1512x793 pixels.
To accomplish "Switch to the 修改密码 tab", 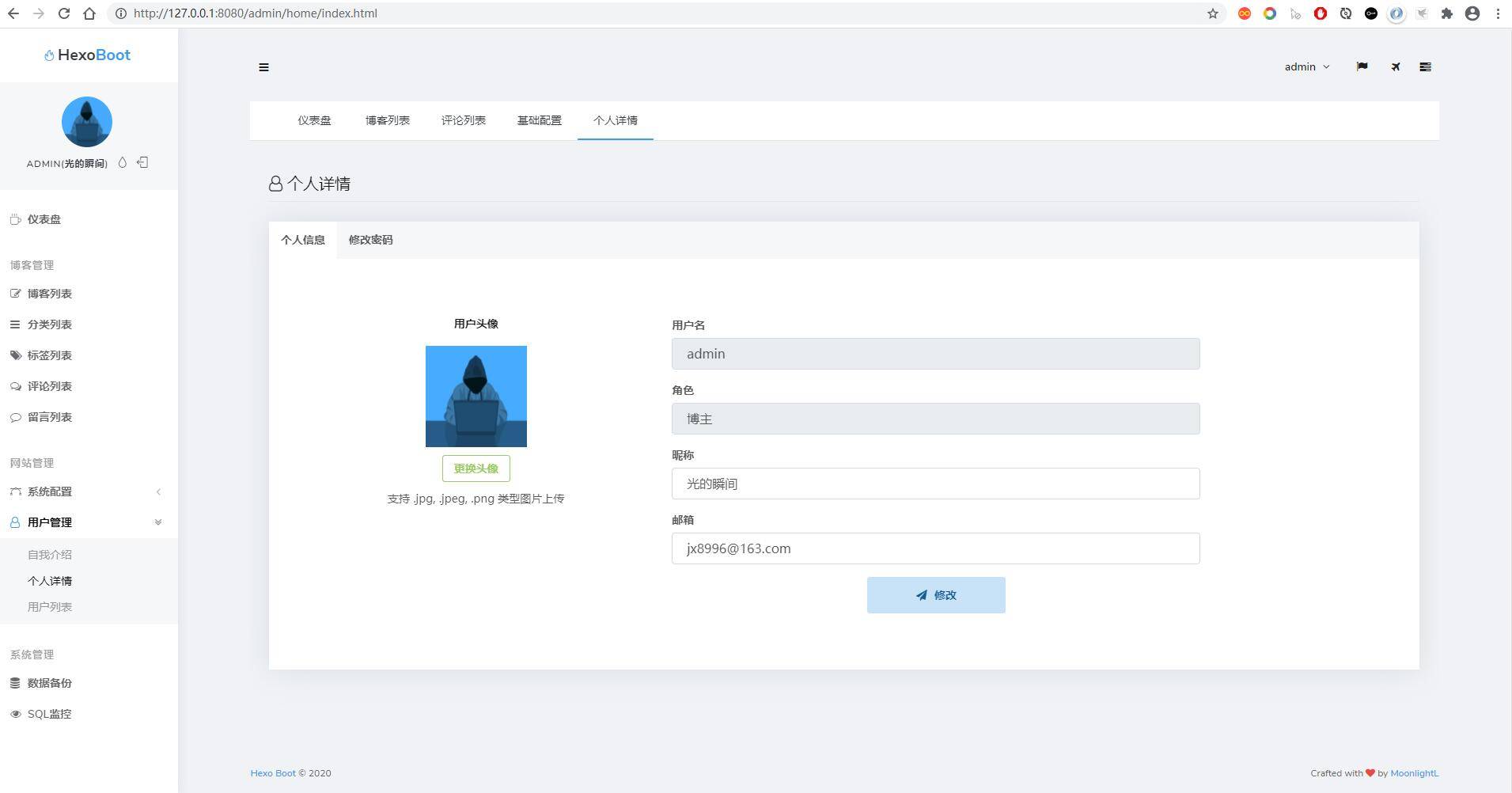I will [x=370, y=240].
